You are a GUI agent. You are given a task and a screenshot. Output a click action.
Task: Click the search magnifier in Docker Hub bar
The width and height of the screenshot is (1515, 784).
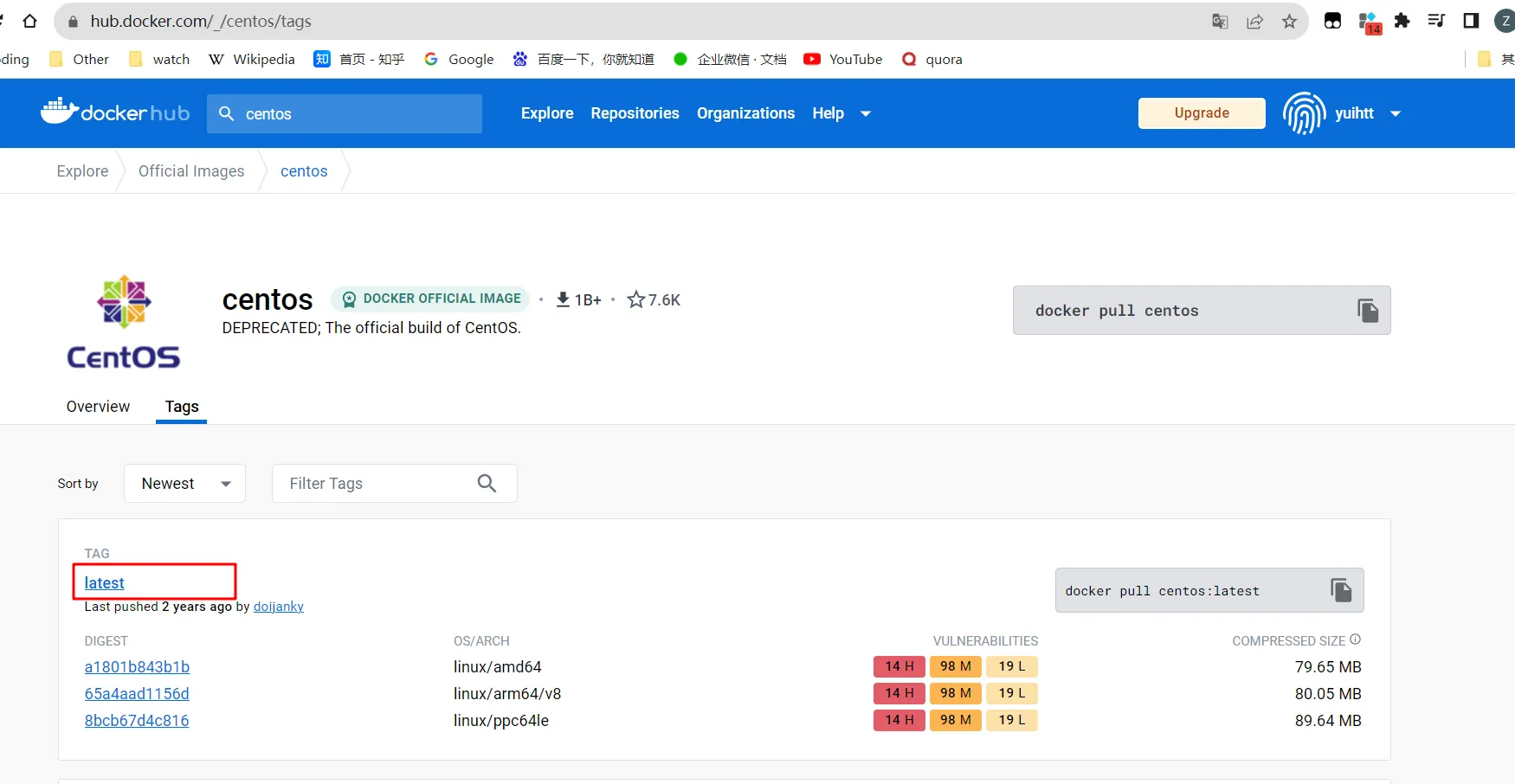coord(227,113)
